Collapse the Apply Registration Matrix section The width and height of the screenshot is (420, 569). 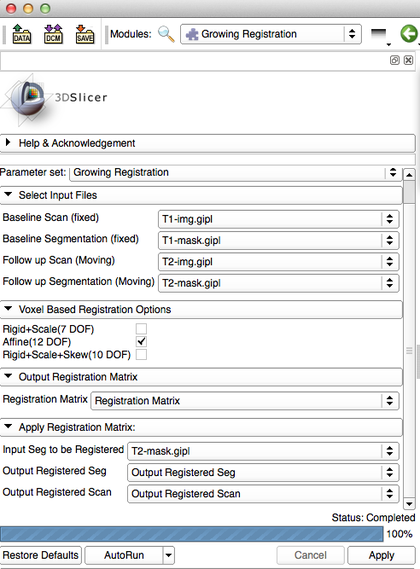201,427
